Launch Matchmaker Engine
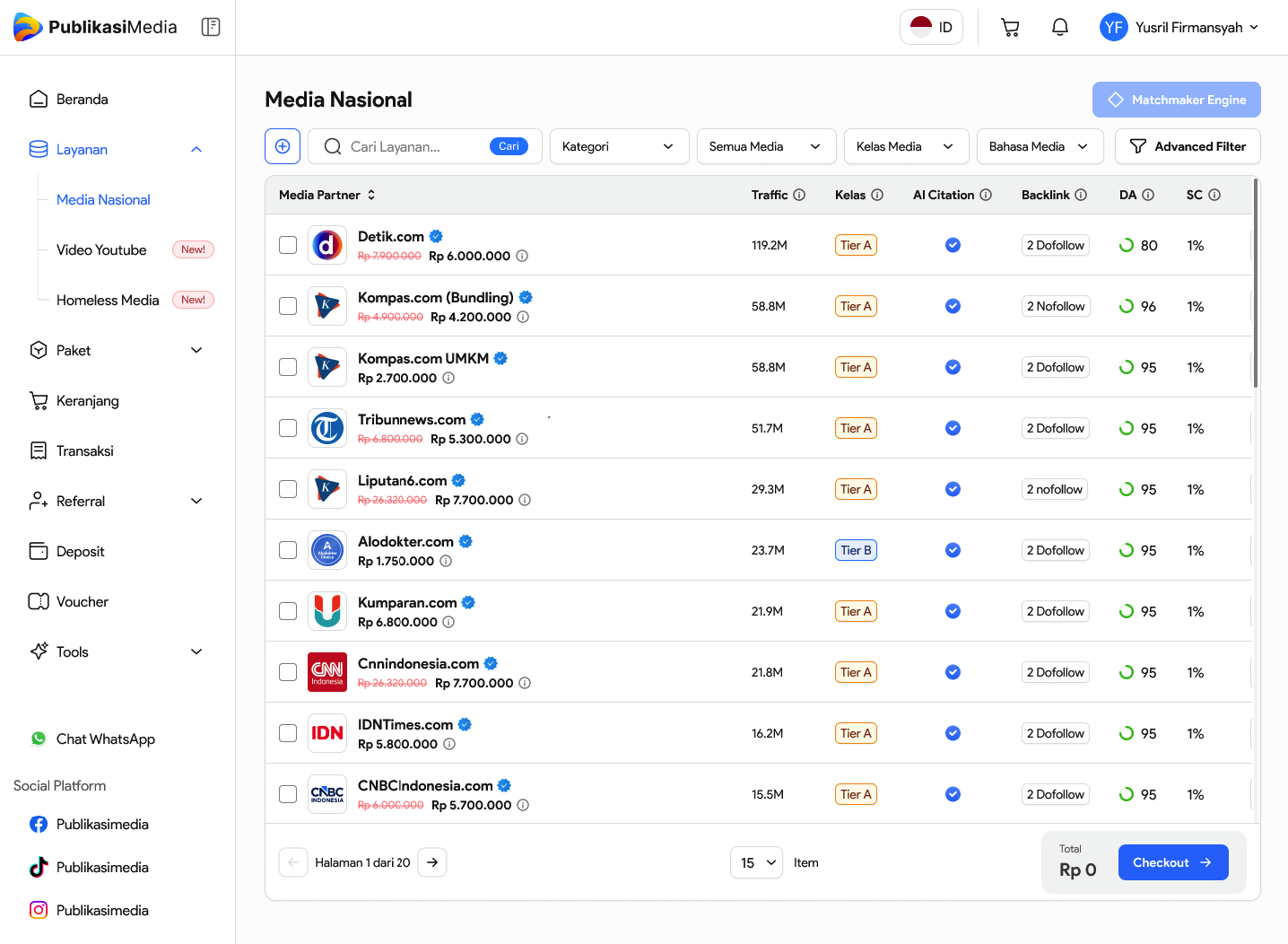 (x=1177, y=100)
